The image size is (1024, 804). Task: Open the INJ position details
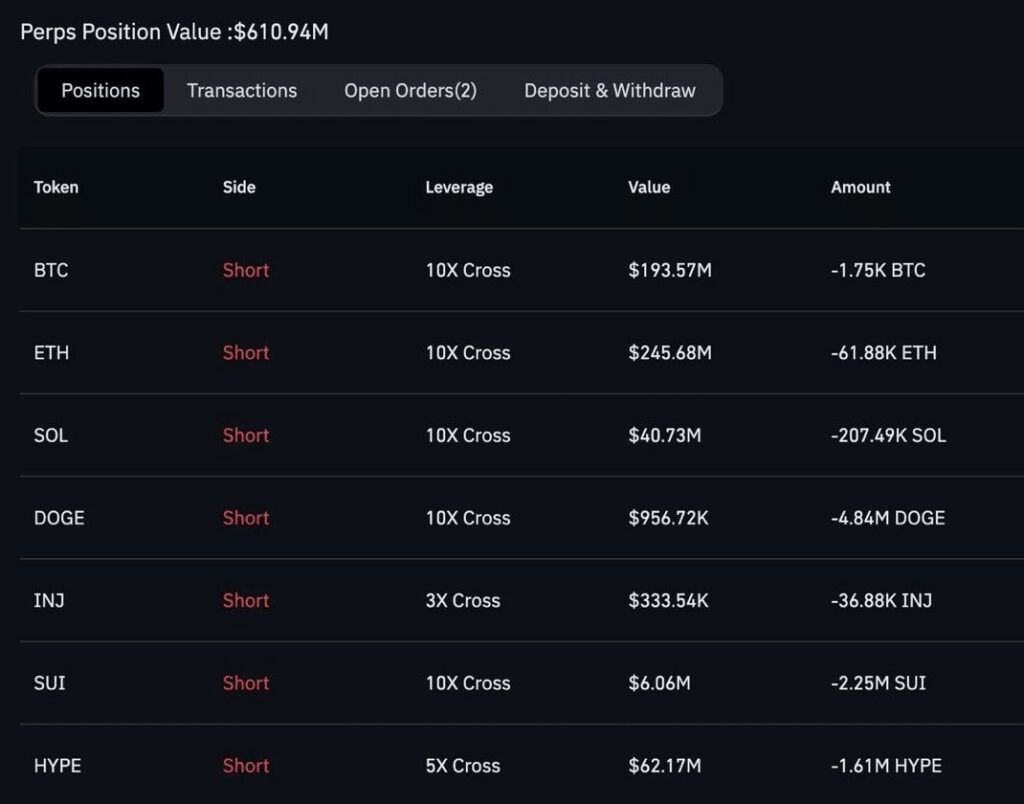[48, 600]
